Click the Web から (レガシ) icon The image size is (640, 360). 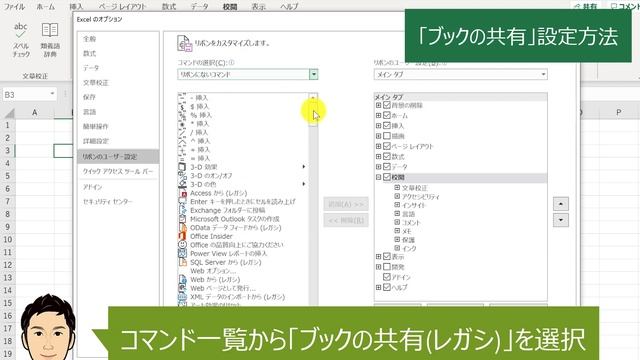(182, 280)
